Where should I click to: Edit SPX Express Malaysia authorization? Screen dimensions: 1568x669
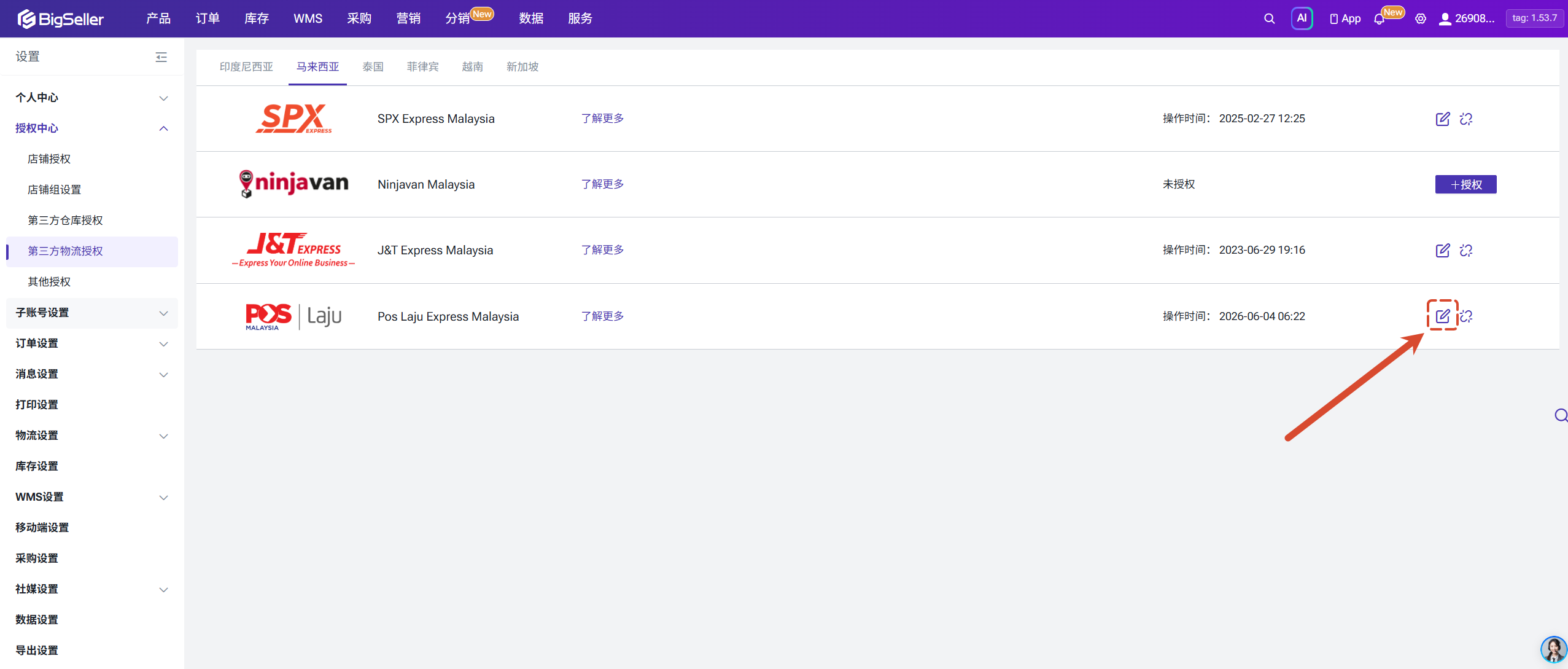pos(1443,119)
